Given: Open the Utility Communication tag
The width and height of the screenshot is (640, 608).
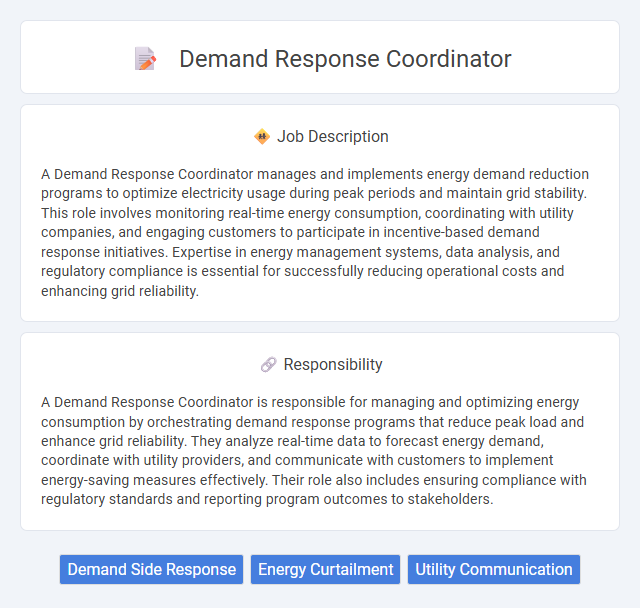Looking at the screenshot, I should point(494,569).
